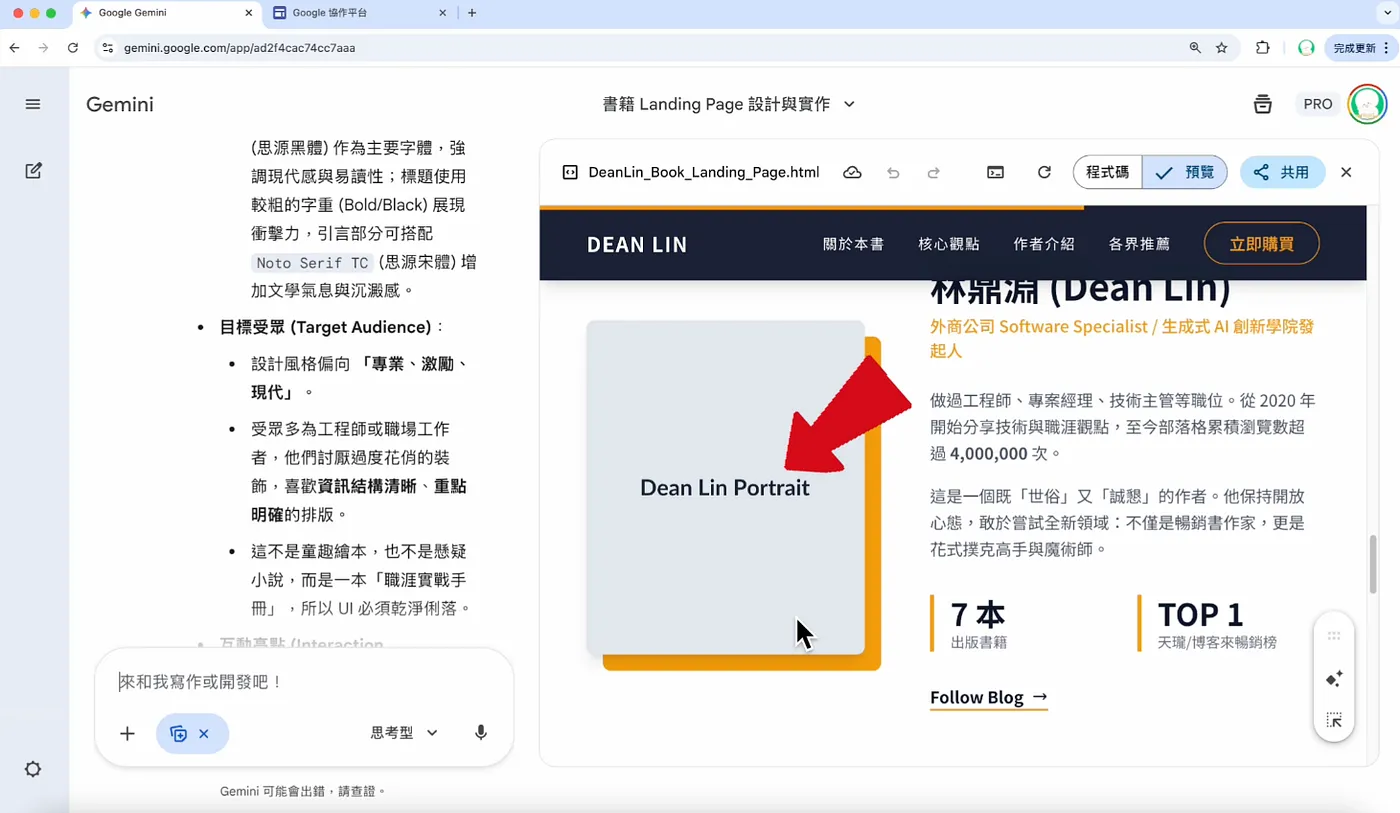Viewport: 1400px width, 813px height.
Task: Open the Google account avatar menu
Action: (1367, 104)
